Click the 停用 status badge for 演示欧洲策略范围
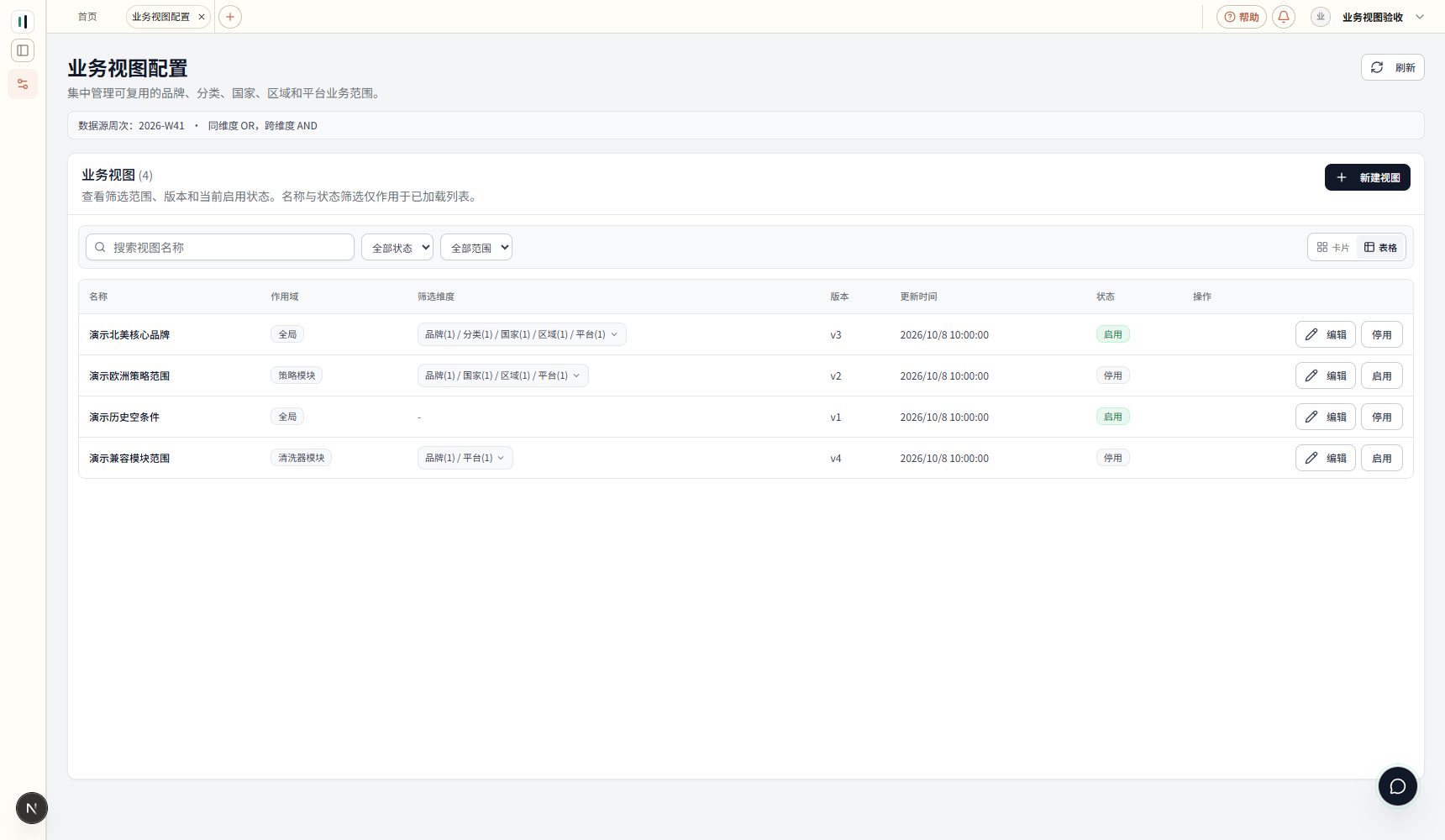 pyautogui.click(x=1112, y=375)
